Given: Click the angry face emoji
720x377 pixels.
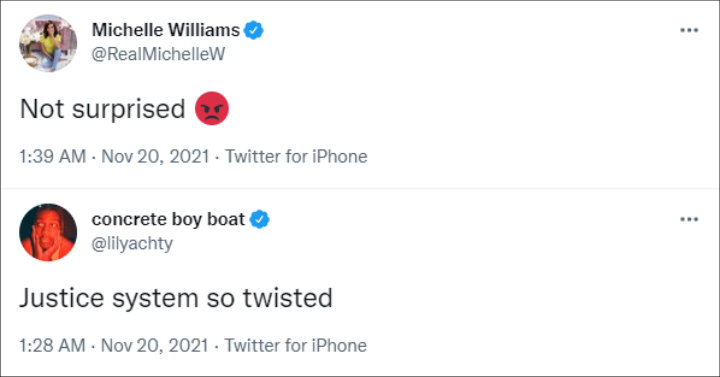Looking at the screenshot, I should pyautogui.click(x=212, y=109).
